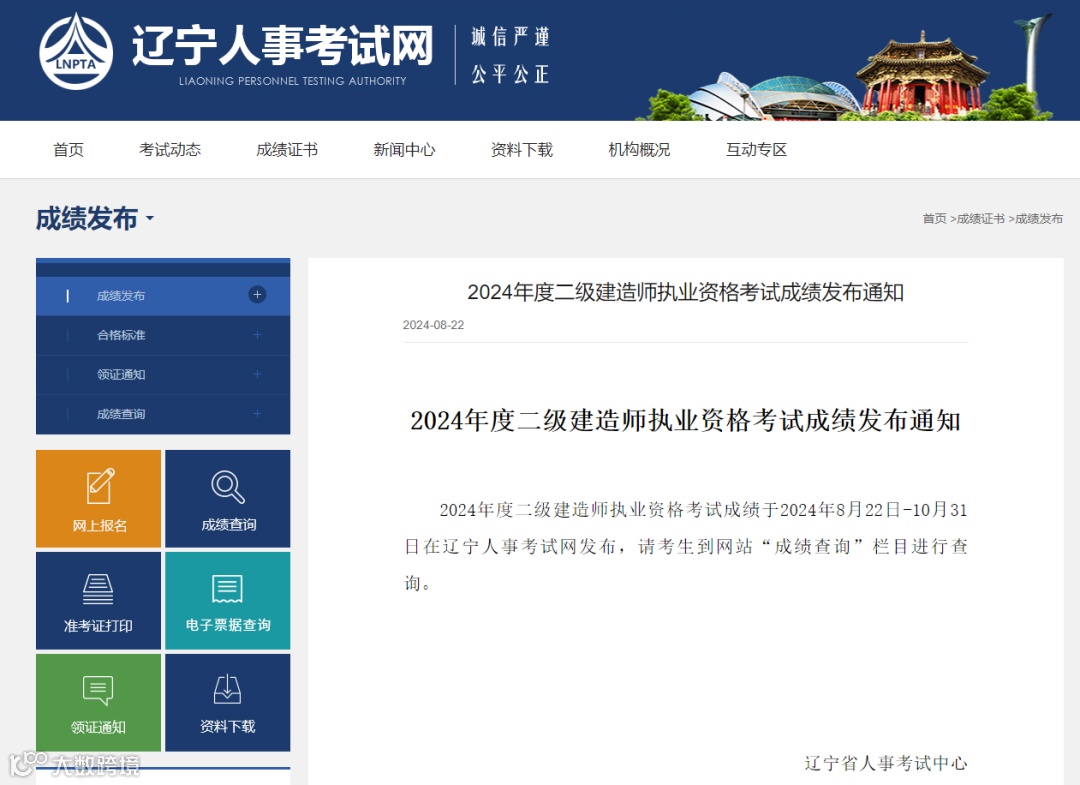Open the 互动专区 navigation item

[756, 150]
